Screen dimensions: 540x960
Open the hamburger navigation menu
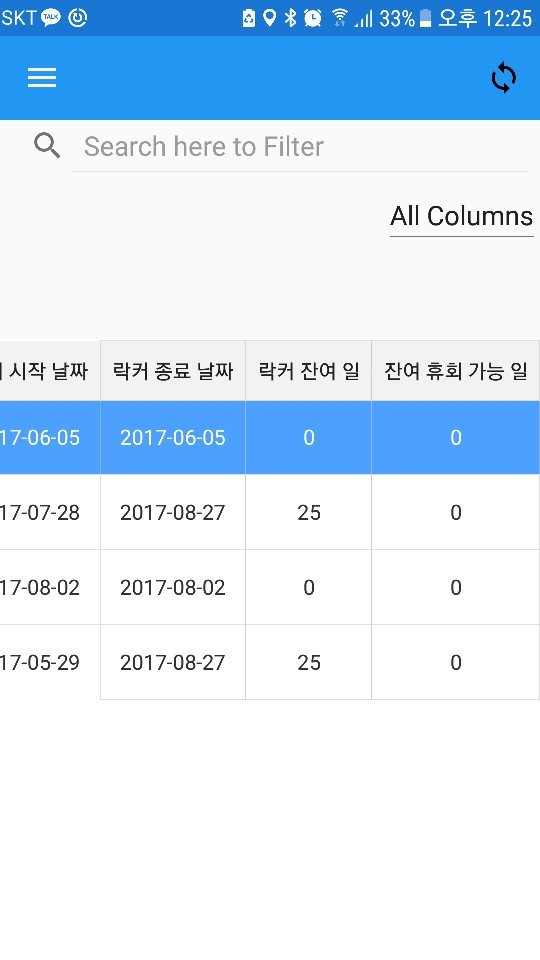[42, 78]
